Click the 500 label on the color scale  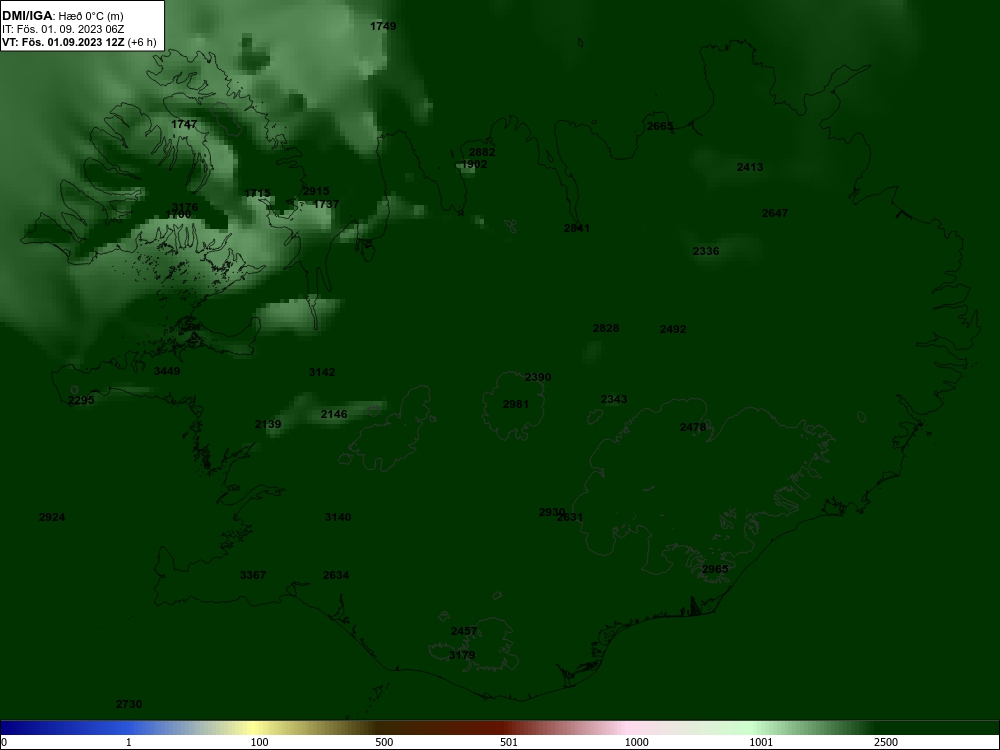tap(384, 742)
